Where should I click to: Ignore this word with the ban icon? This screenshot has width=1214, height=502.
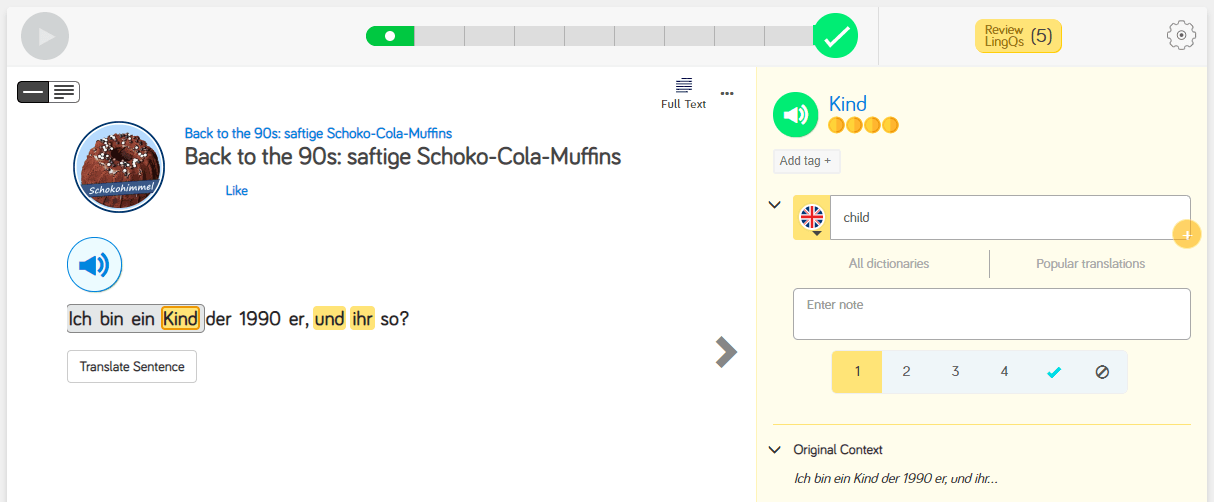pyautogui.click(x=1102, y=372)
